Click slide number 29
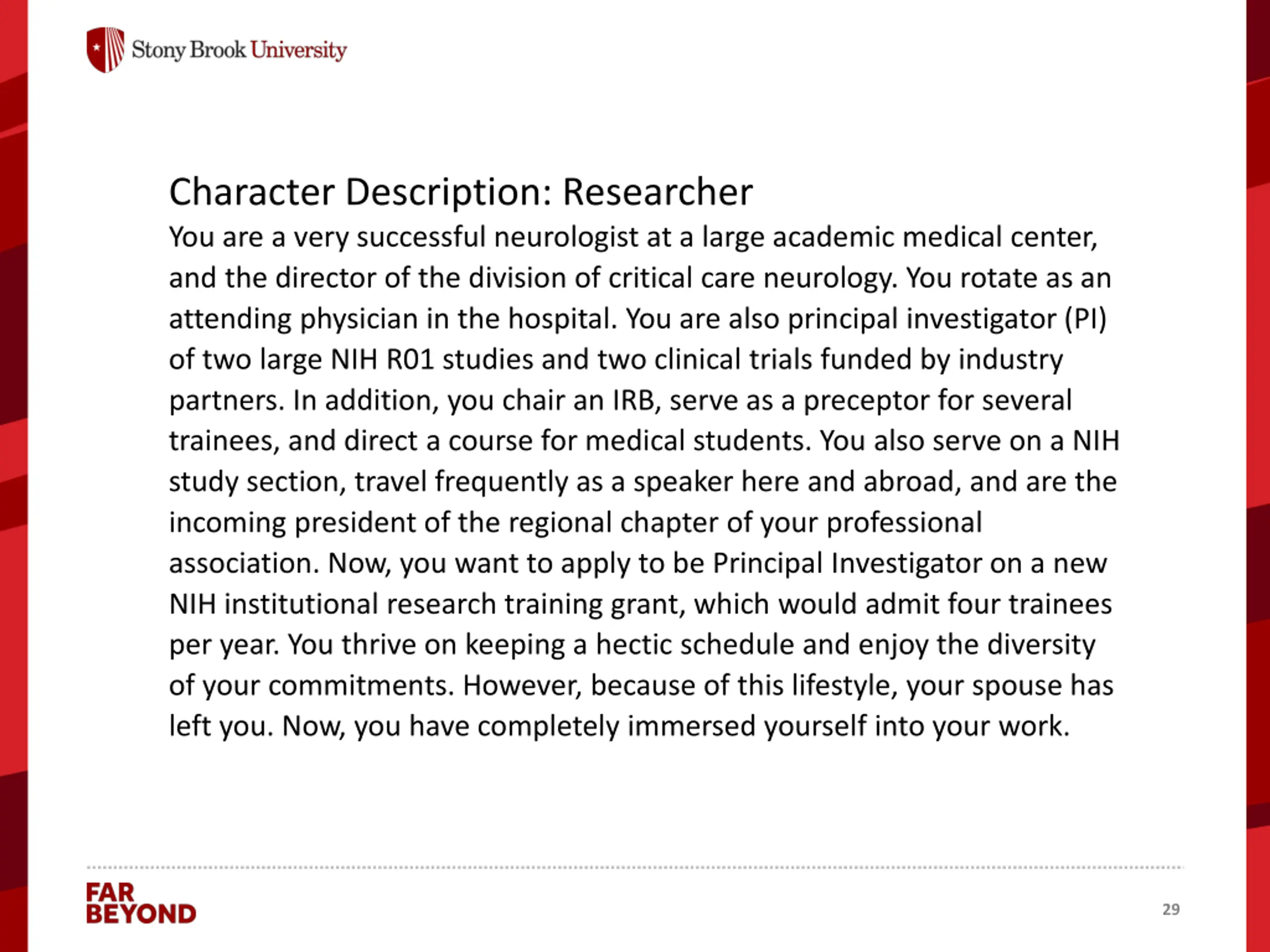Image resolution: width=1270 pixels, height=952 pixels. click(x=1171, y=909)
